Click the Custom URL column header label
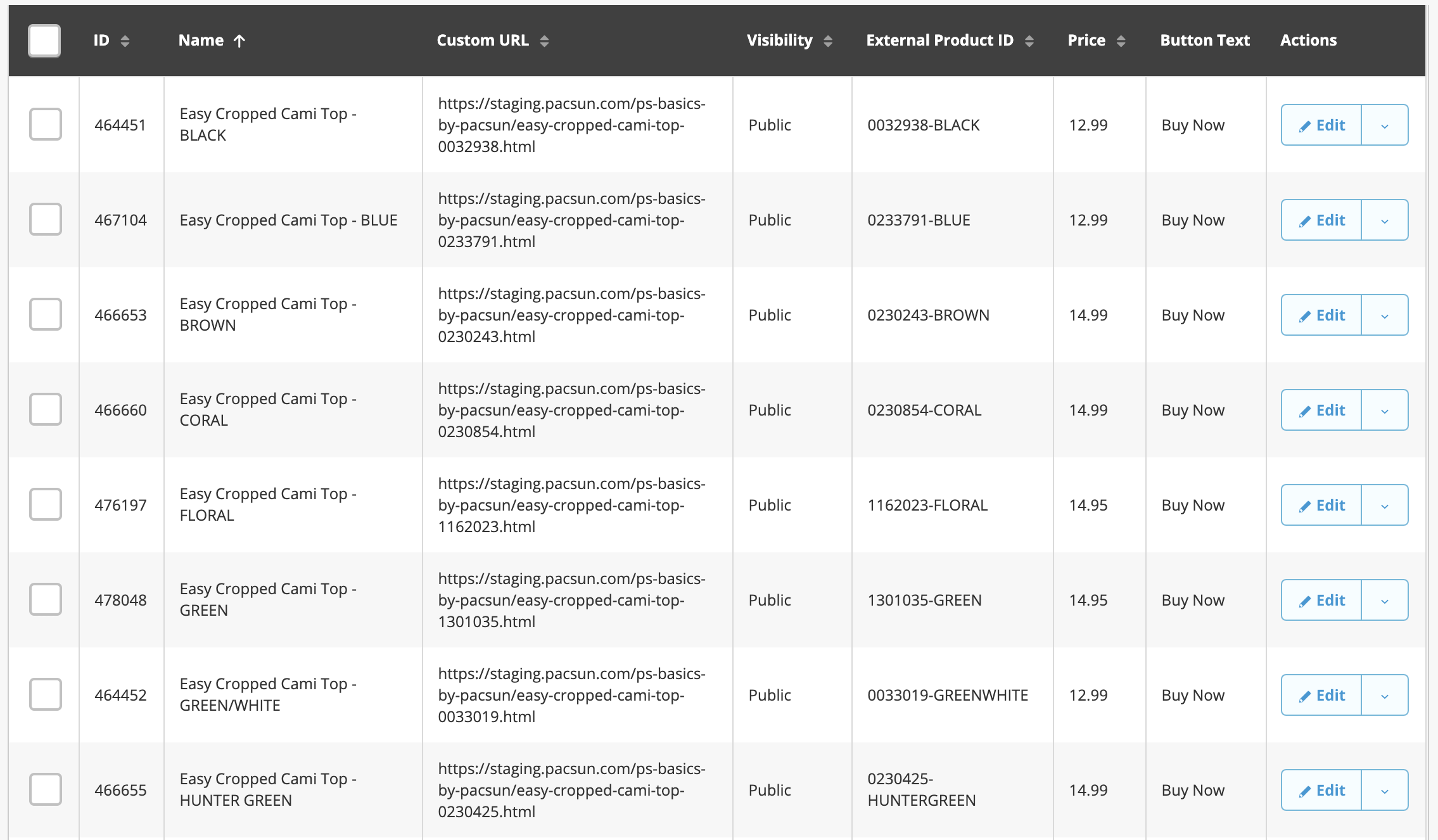The image size is (1438, 840). click(x=483, y=41)
